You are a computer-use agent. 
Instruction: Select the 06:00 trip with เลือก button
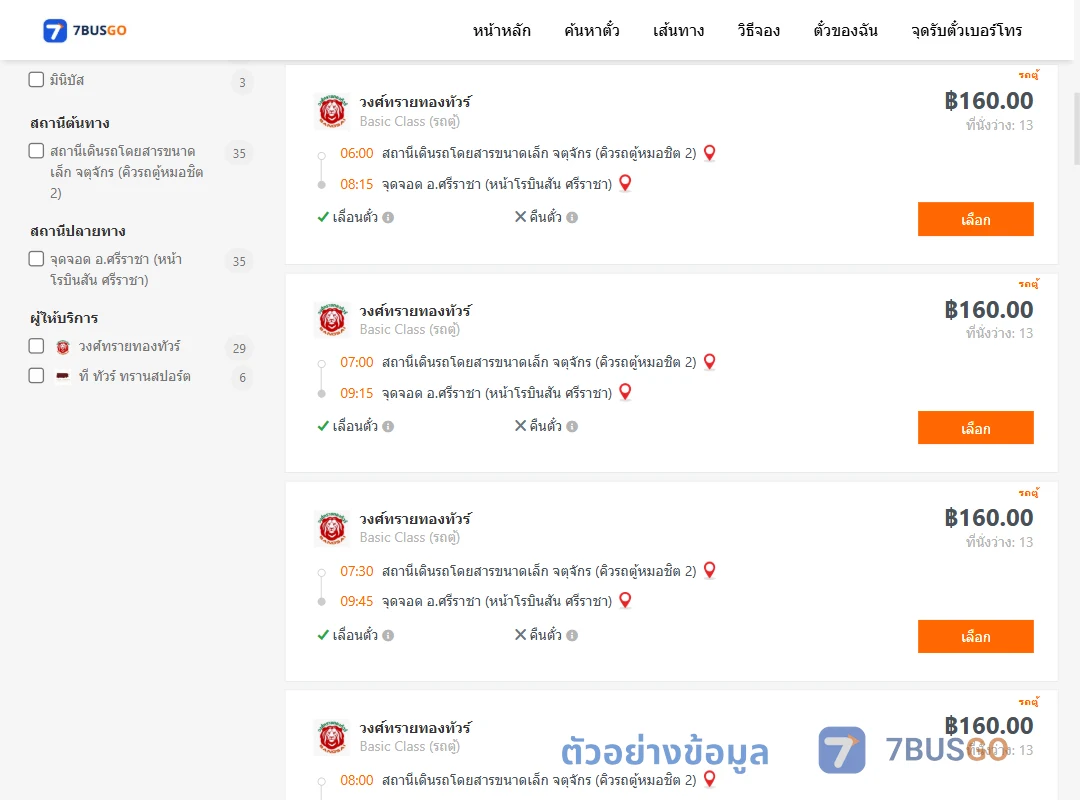tap(975, 219)
